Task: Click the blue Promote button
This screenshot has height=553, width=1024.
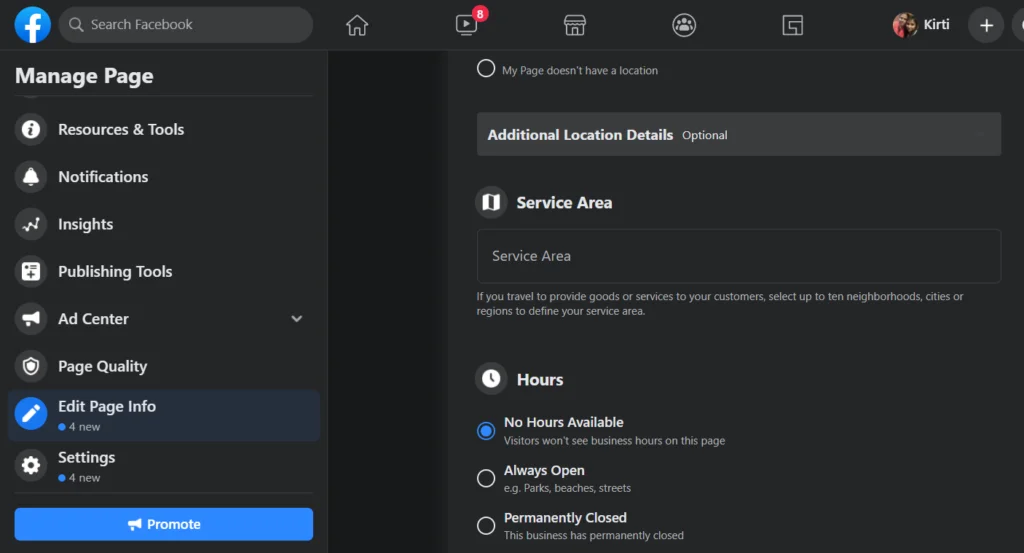Action: 164,524
